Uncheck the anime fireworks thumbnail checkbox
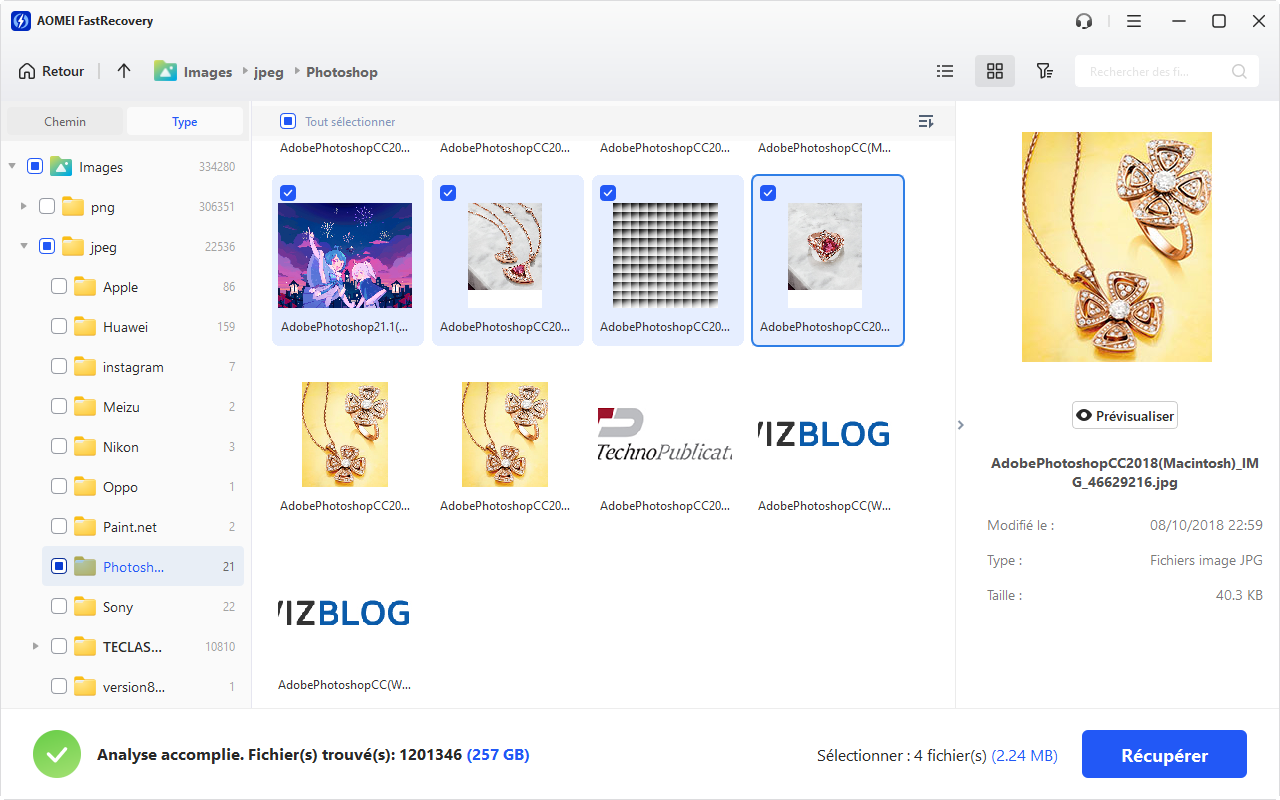1280x800 pixels. (x=288, y=193)
